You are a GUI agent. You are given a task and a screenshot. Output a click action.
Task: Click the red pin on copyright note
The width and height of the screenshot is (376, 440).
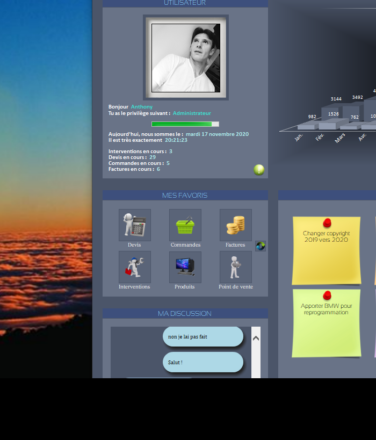(x=327, y=223)
